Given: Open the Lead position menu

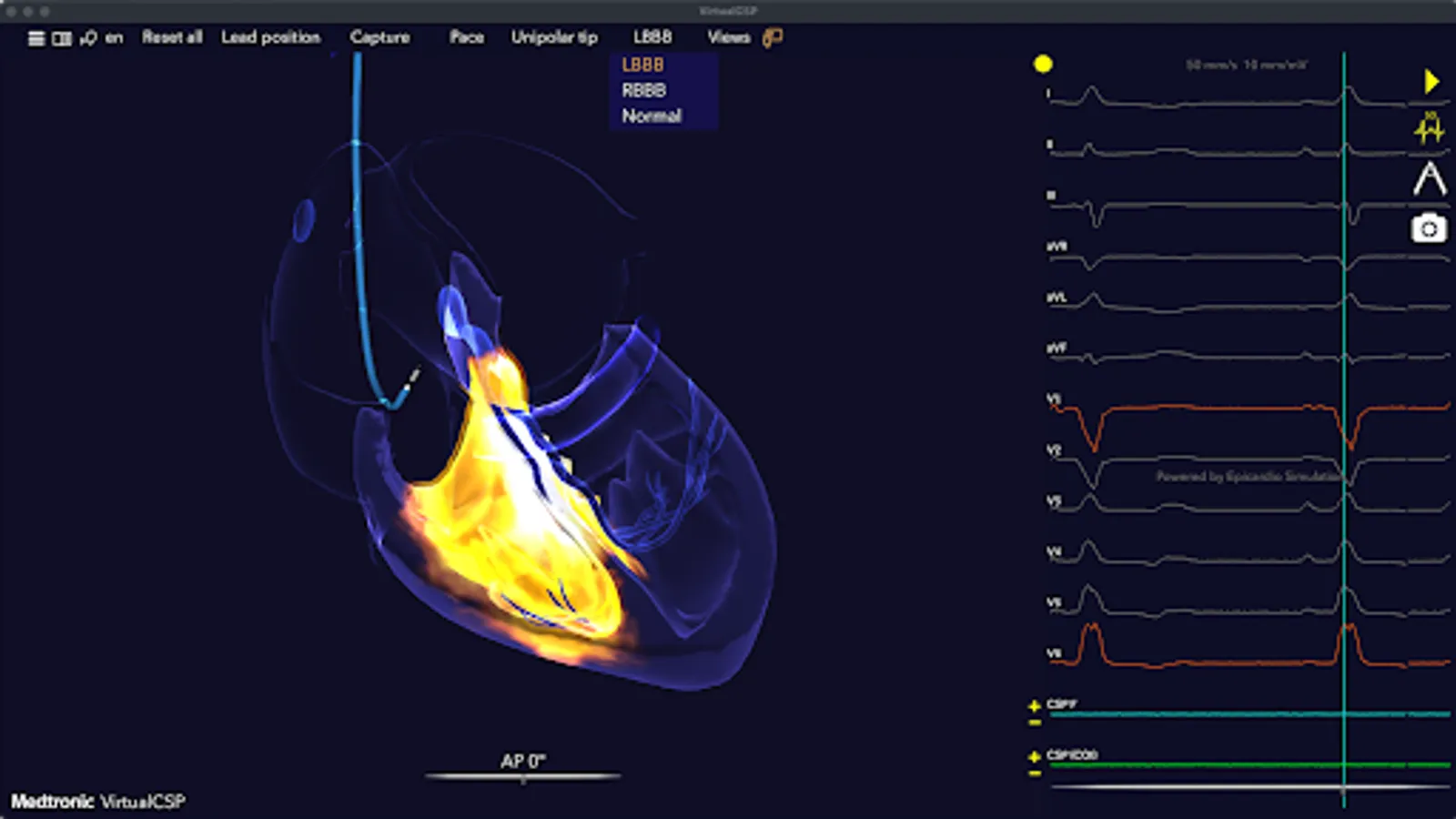Looking at the screenshot, I should point(271,38).
